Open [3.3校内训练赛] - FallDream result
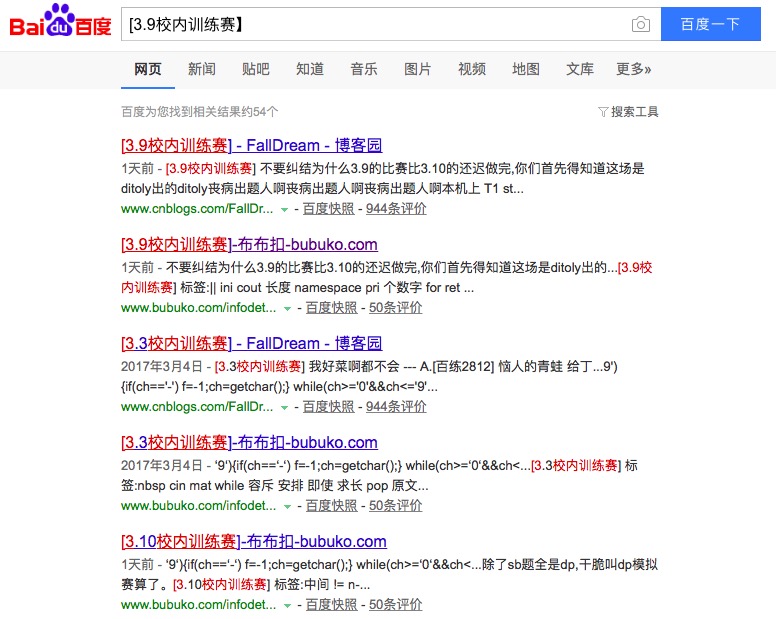The width and height of the screenshot is (776, 619). pos(251,343)
